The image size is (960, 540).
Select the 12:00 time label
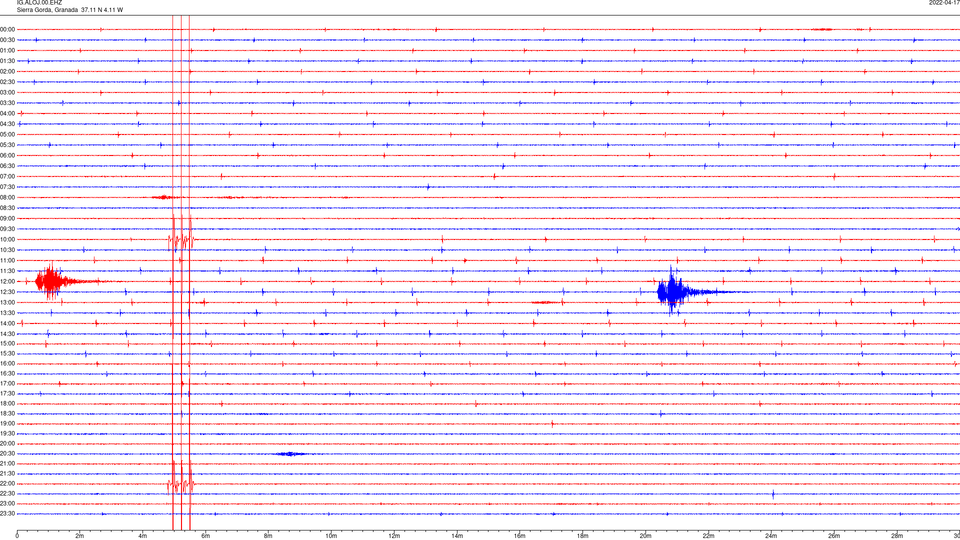[x=7, y=282]
